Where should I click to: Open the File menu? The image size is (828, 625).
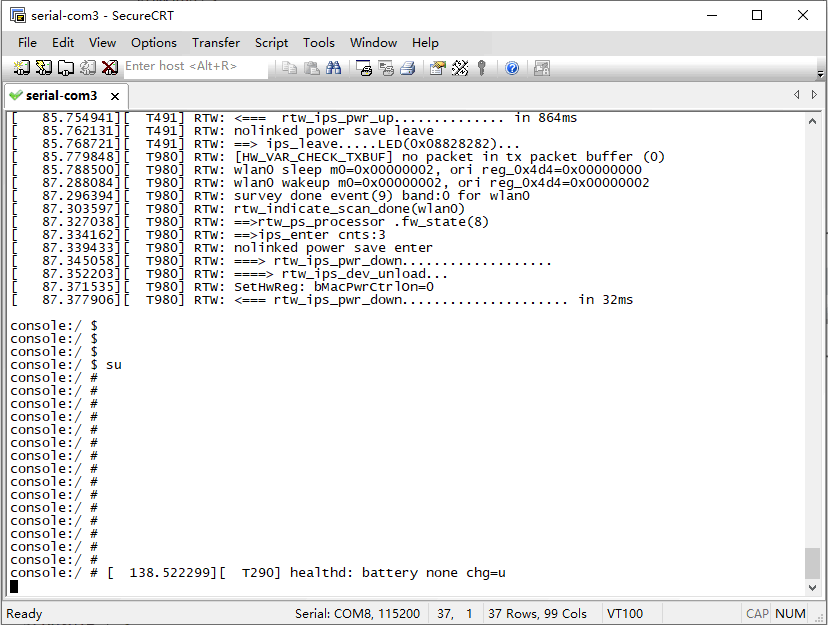[27, 43]
